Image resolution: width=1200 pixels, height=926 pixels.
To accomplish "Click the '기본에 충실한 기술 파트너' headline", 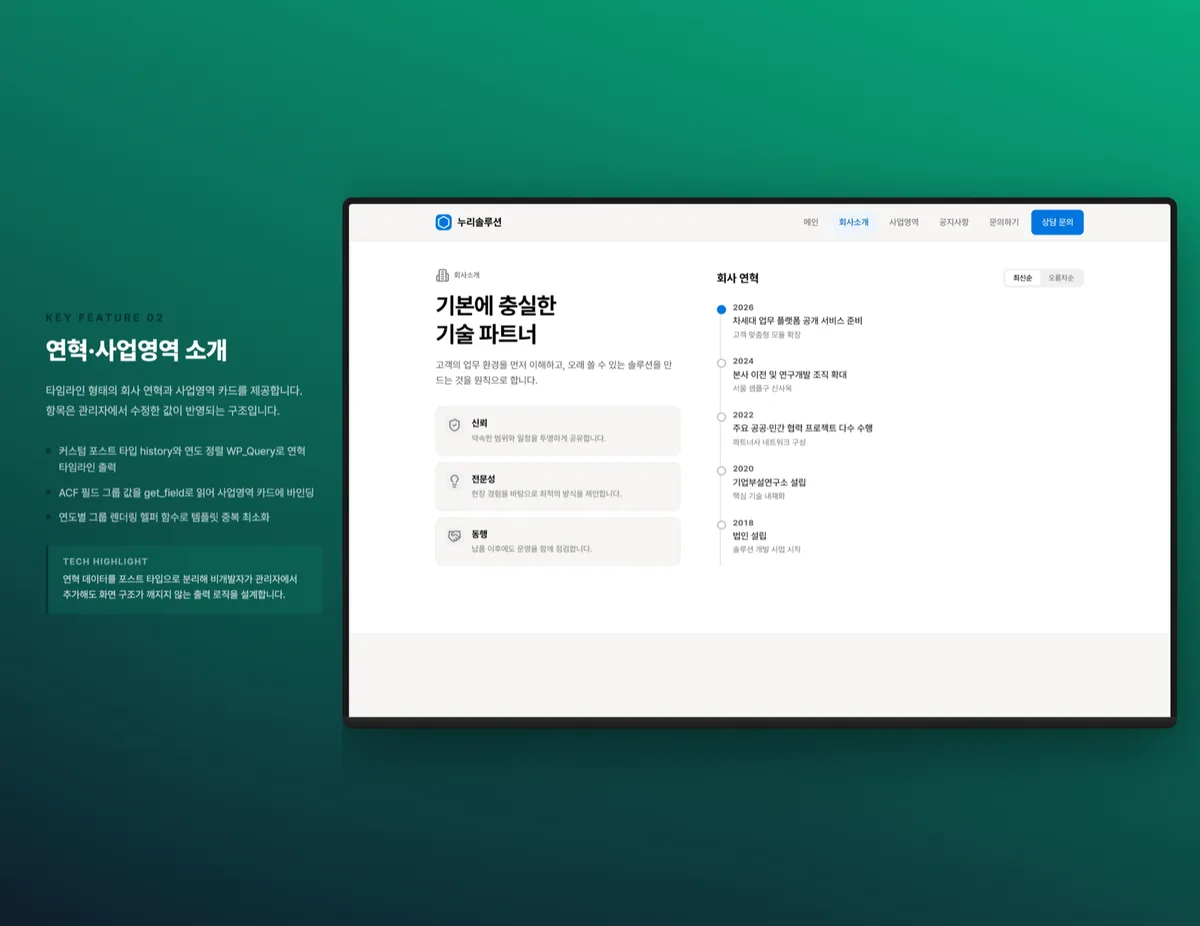I will pyautogui.click(x=496, y=319).
